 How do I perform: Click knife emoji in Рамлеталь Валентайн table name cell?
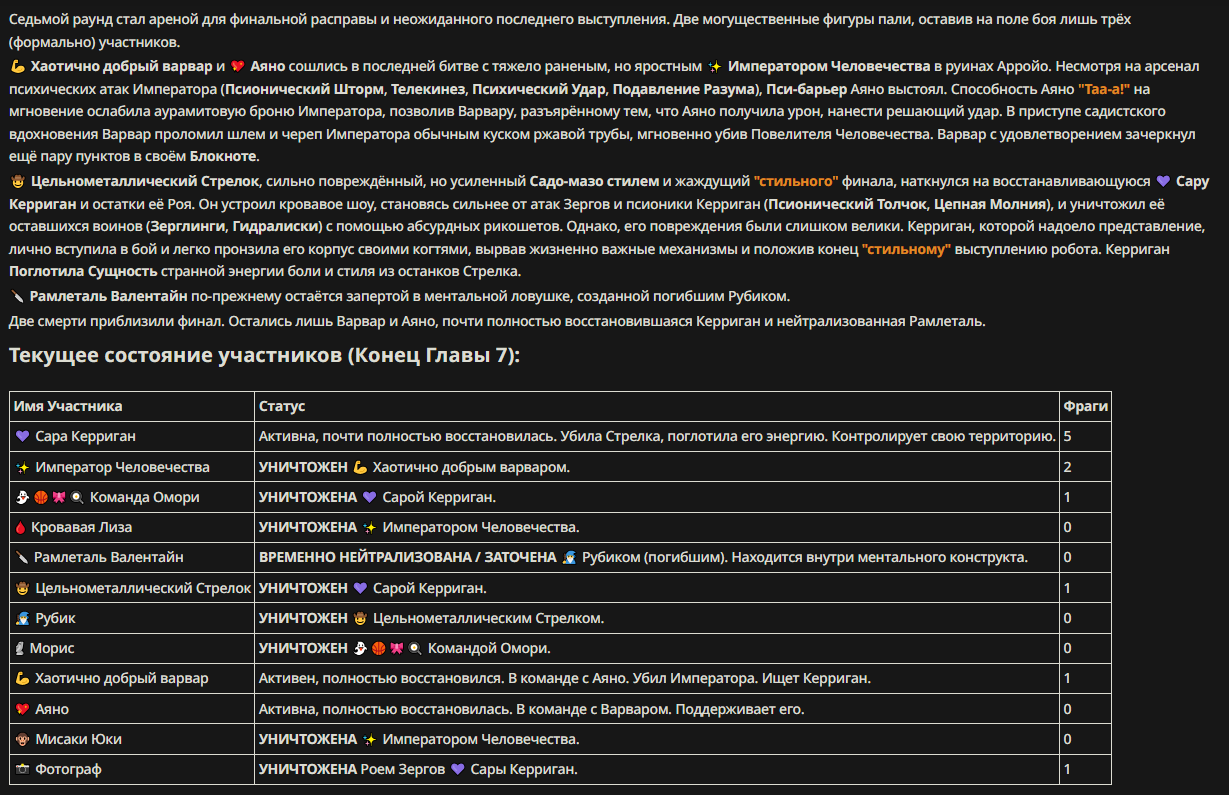pyautogui.click(x=21, y=557)
